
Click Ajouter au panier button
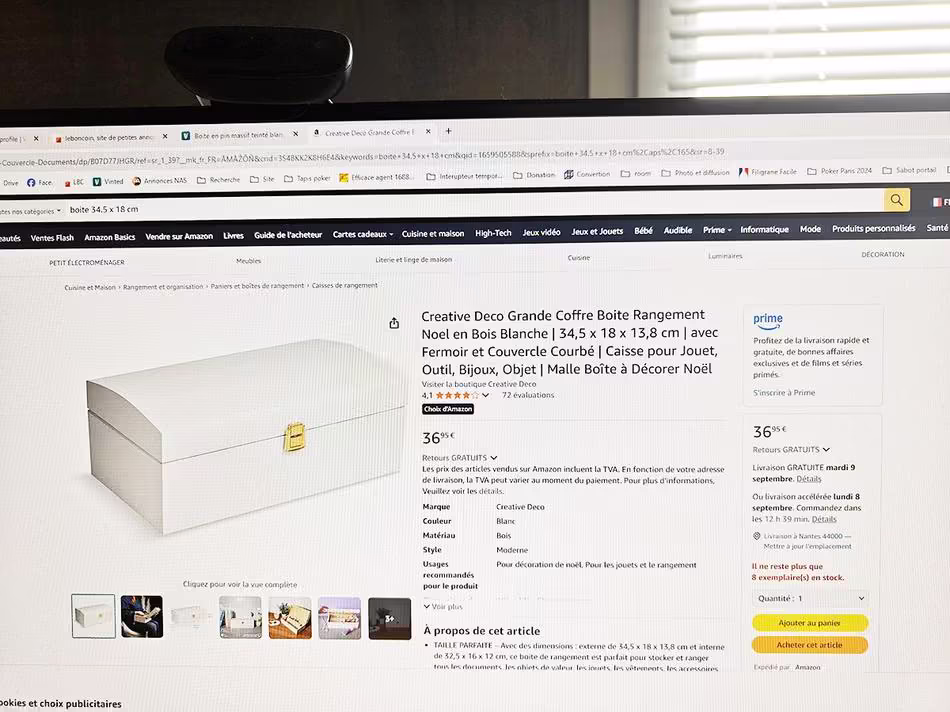tap(810, 623)
